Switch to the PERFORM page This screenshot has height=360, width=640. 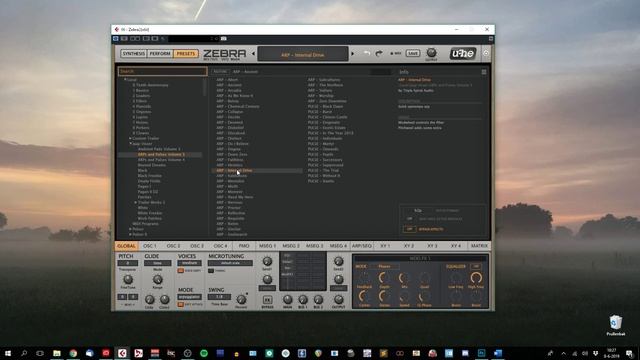tap(160, 53)
